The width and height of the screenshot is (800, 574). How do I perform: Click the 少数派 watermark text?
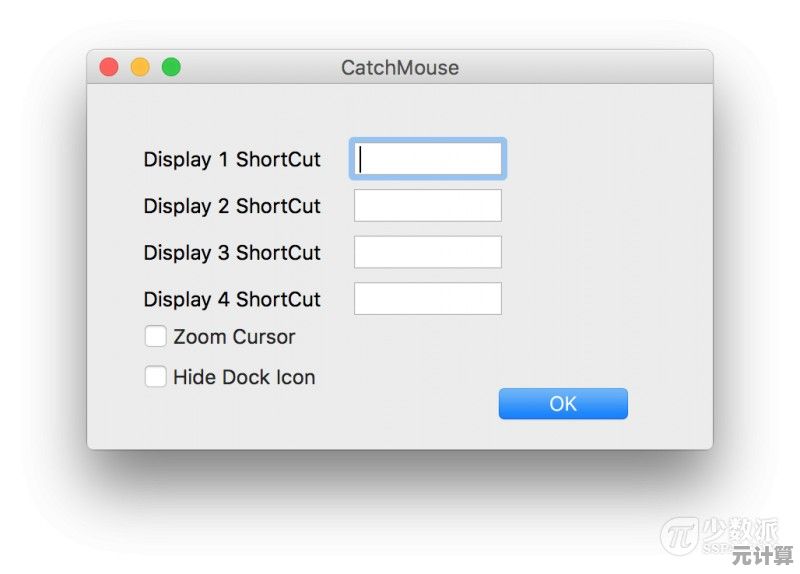[741, 528]
